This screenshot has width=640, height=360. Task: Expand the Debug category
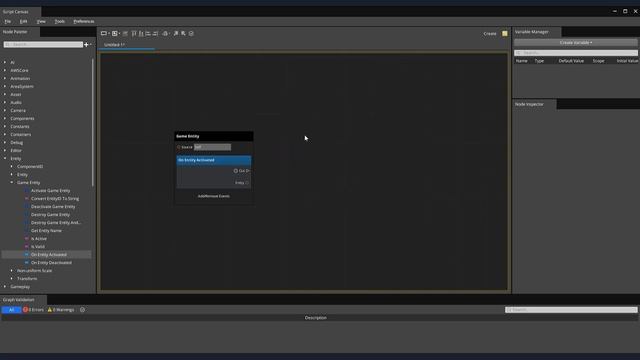[x=5, y=142]
